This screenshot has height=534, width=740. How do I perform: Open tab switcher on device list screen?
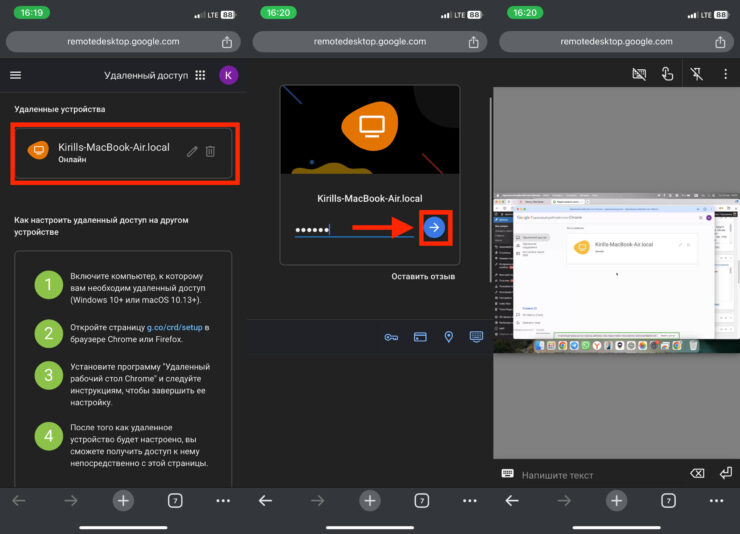(175, 501)
